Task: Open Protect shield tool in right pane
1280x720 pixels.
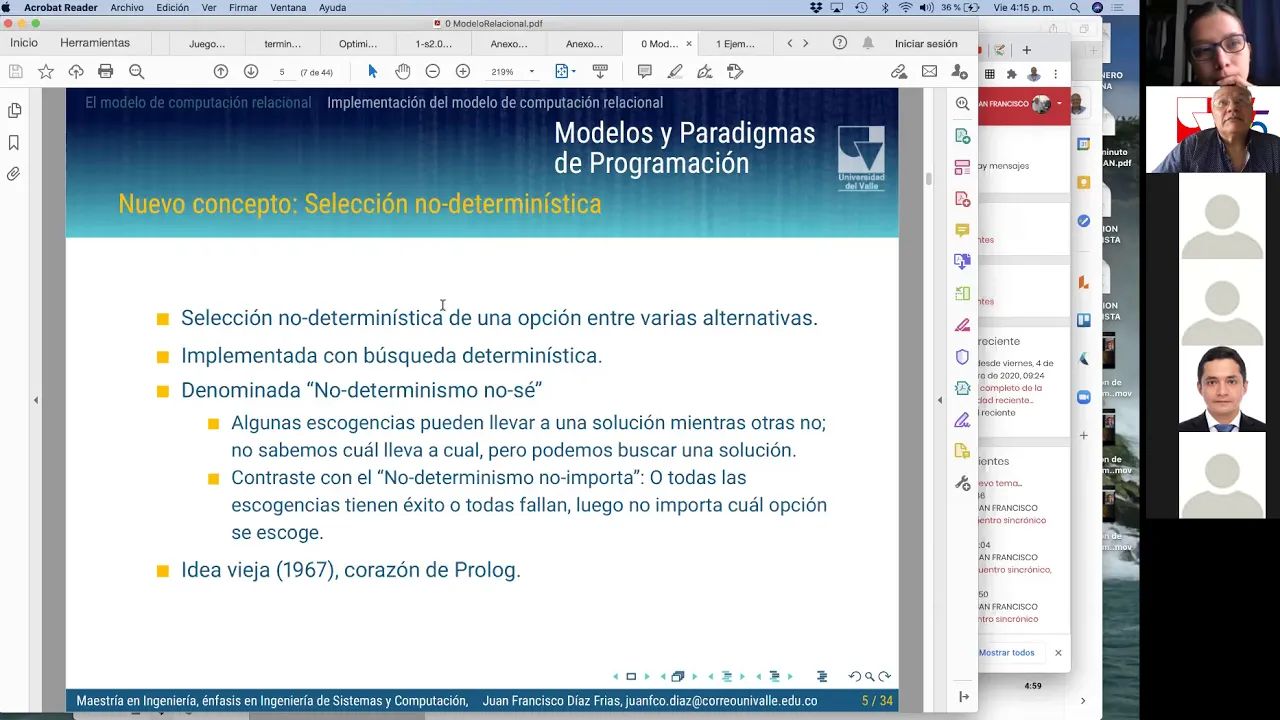Action: (x=962, y=357)
